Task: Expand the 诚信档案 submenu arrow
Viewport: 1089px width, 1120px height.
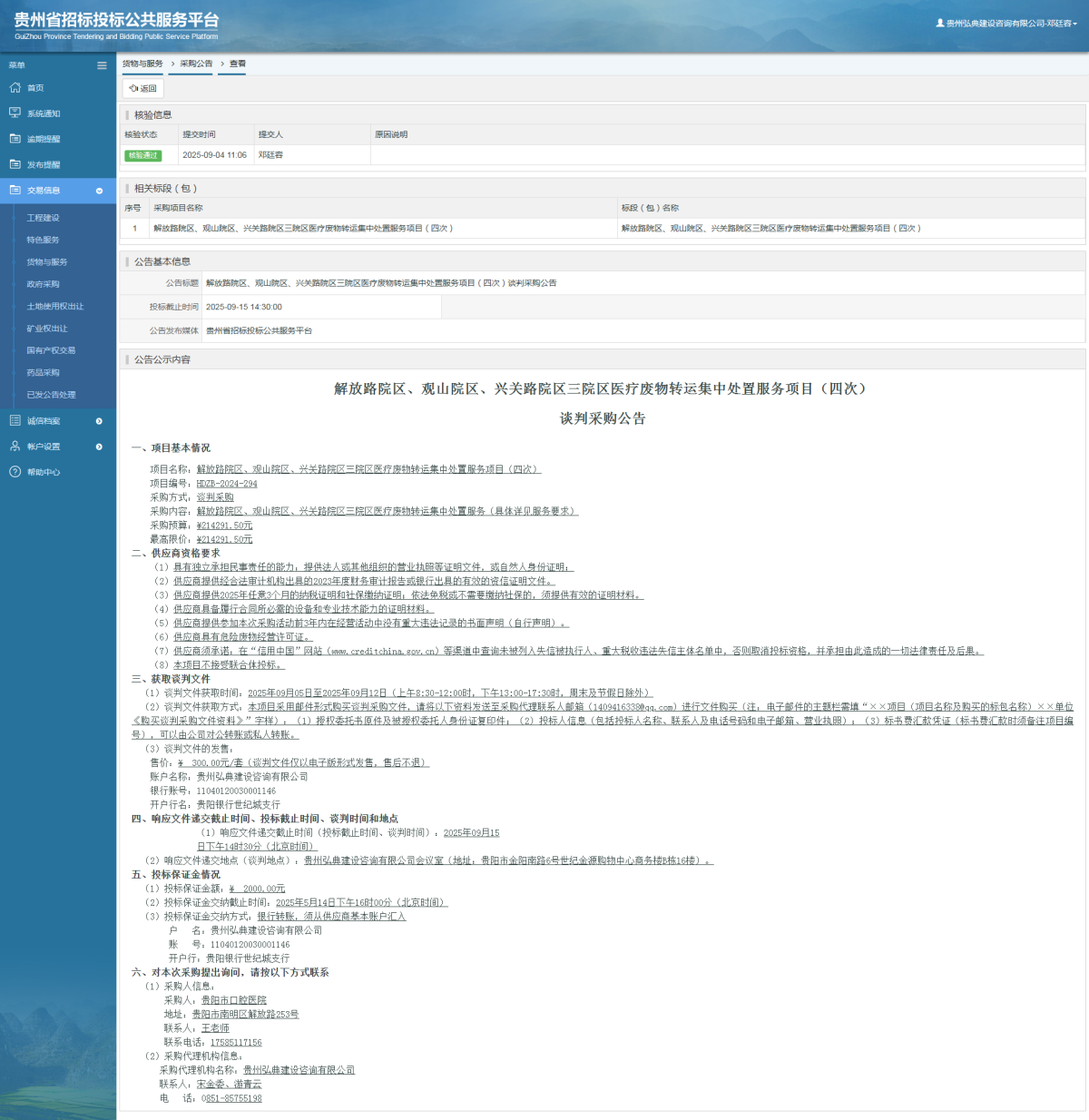Action: coord(99,421)
